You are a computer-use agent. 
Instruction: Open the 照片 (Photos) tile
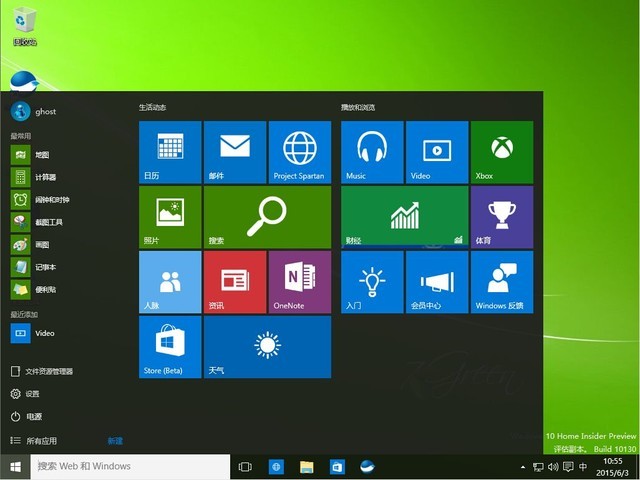coord(170,217)
